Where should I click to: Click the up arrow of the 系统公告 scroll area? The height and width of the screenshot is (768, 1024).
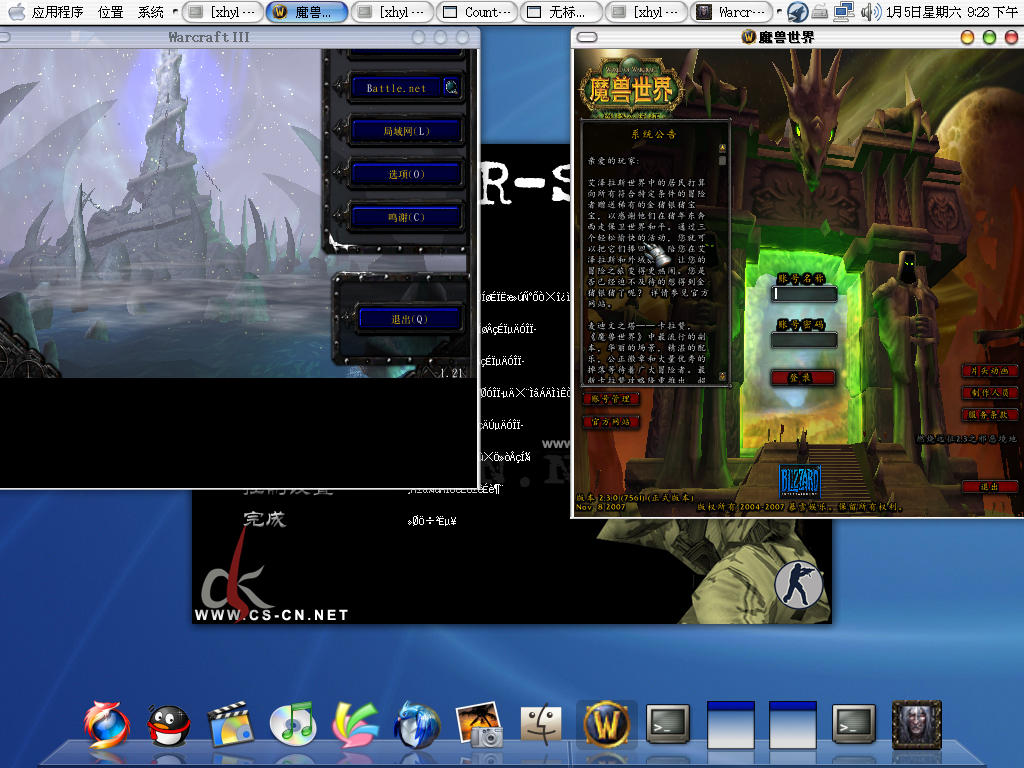722,148
